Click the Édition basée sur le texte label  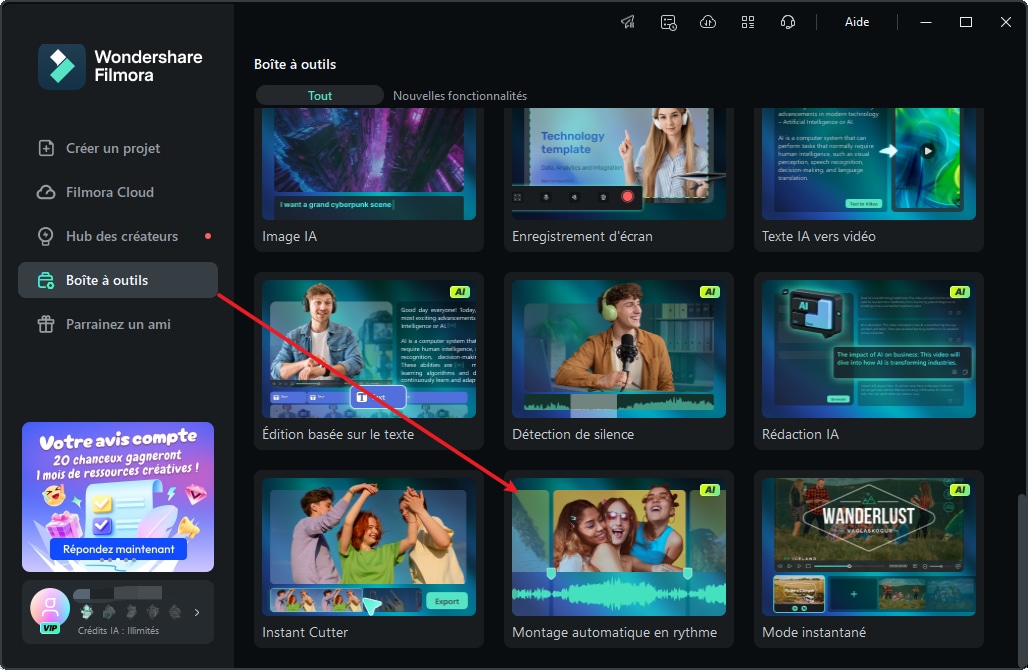coord(338,435)
